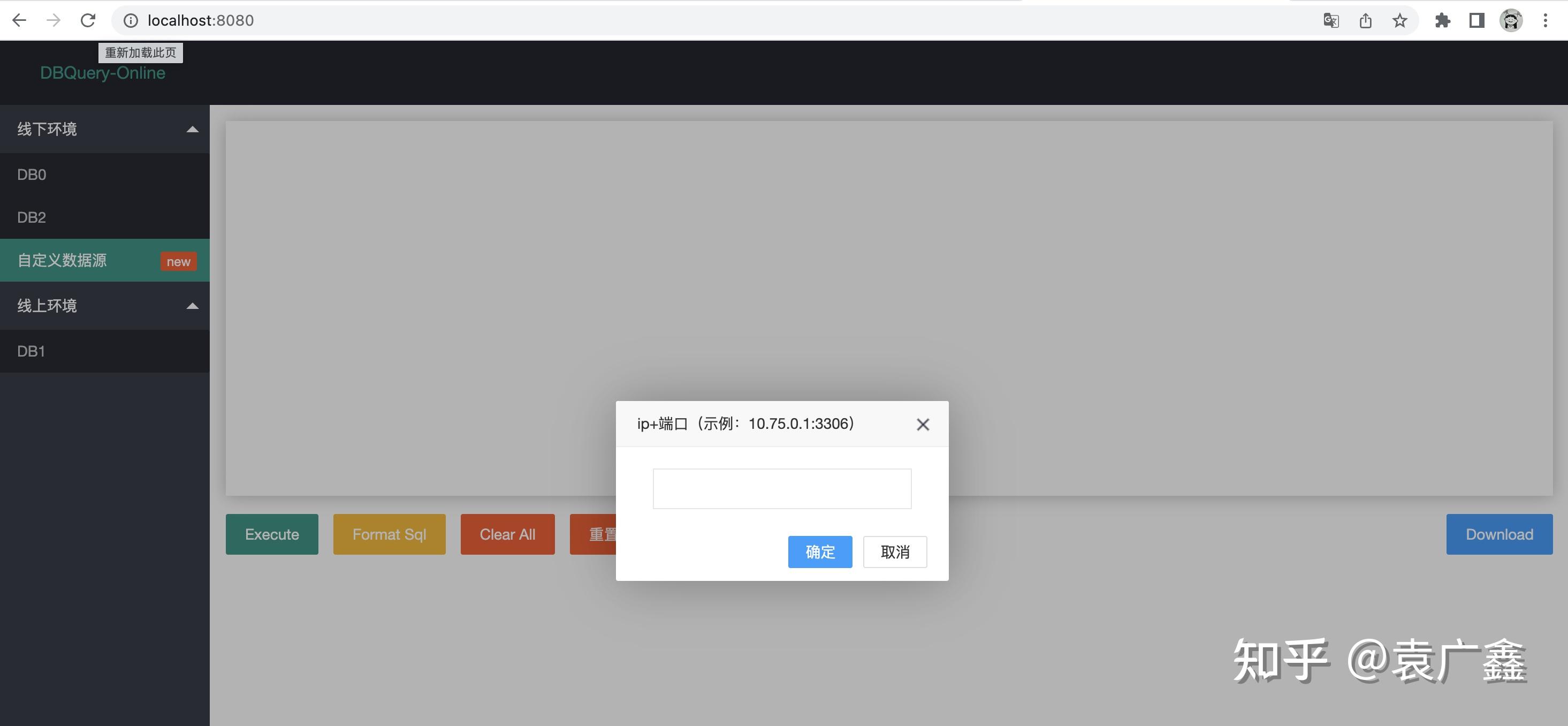Open the browser extensions puzzle icon
Image resolution: width=1568 pixels, height=726 pixels.
coord(1442,20)
